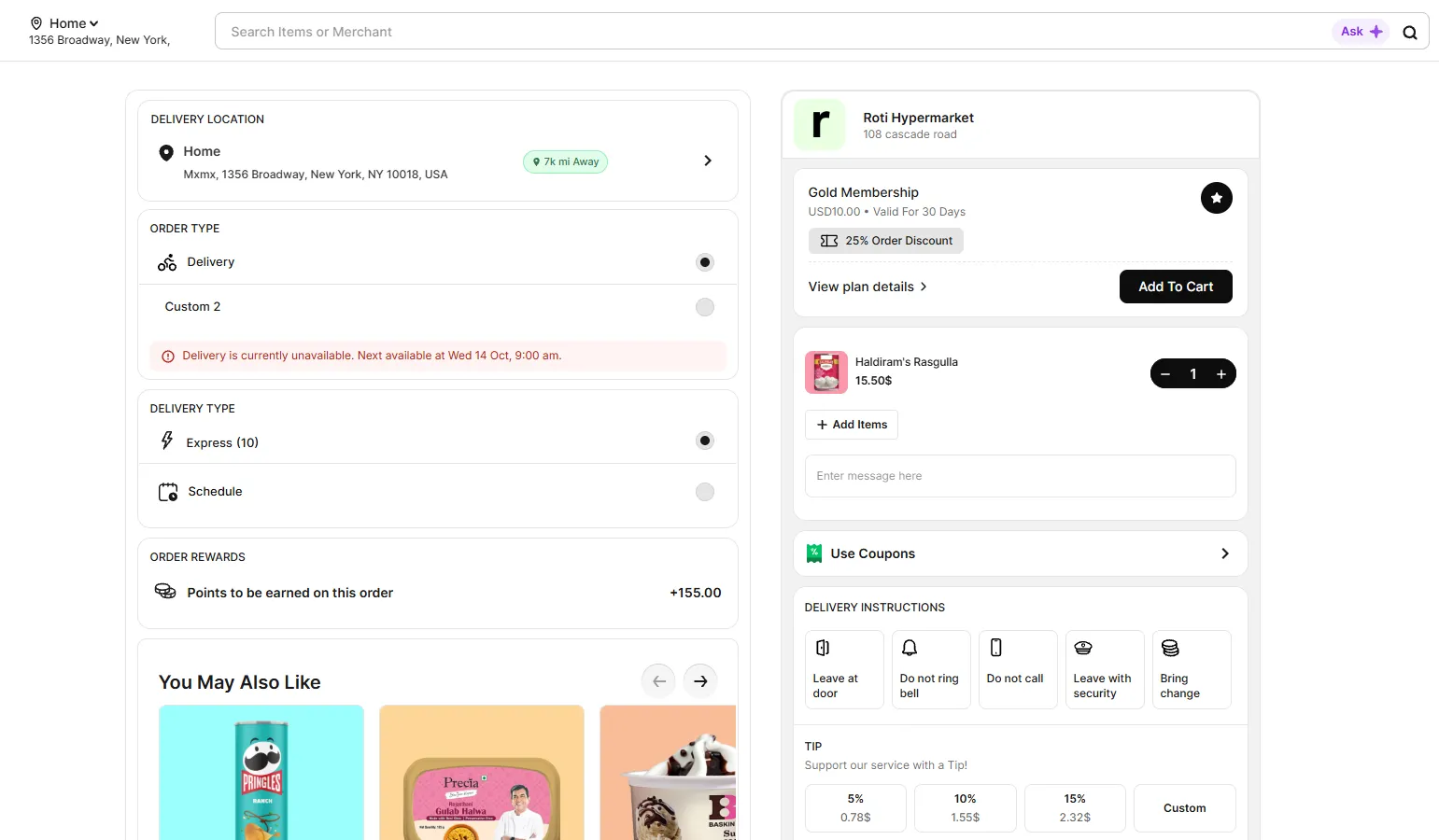1439x840 pixels.
Task: Click the +155.00 points value
Action: click(x=696, y=593)
